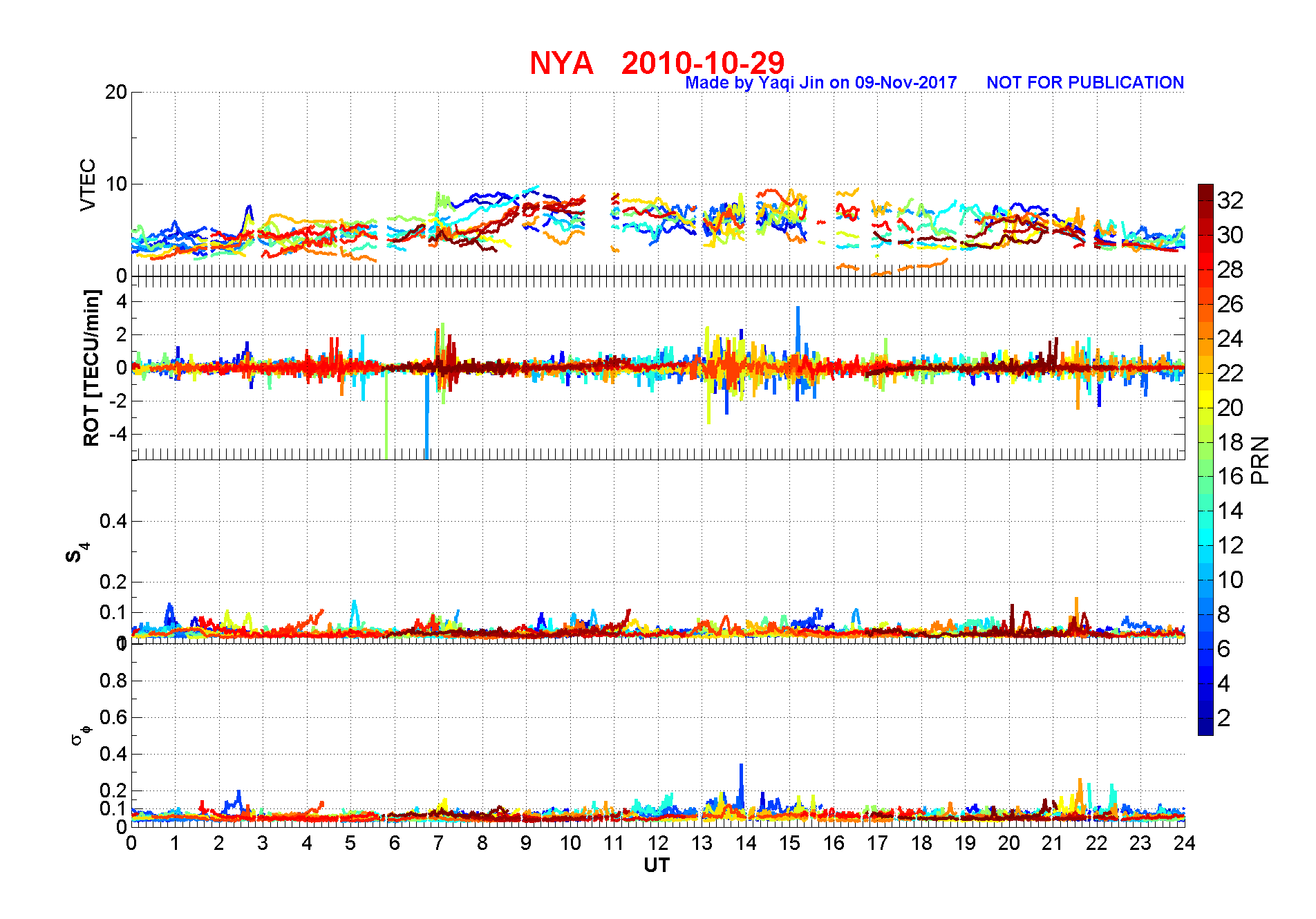Click the plot title "NYA 2010-10-29"
The width and height of the screenshot is (1316, 919).
point(657,63)
